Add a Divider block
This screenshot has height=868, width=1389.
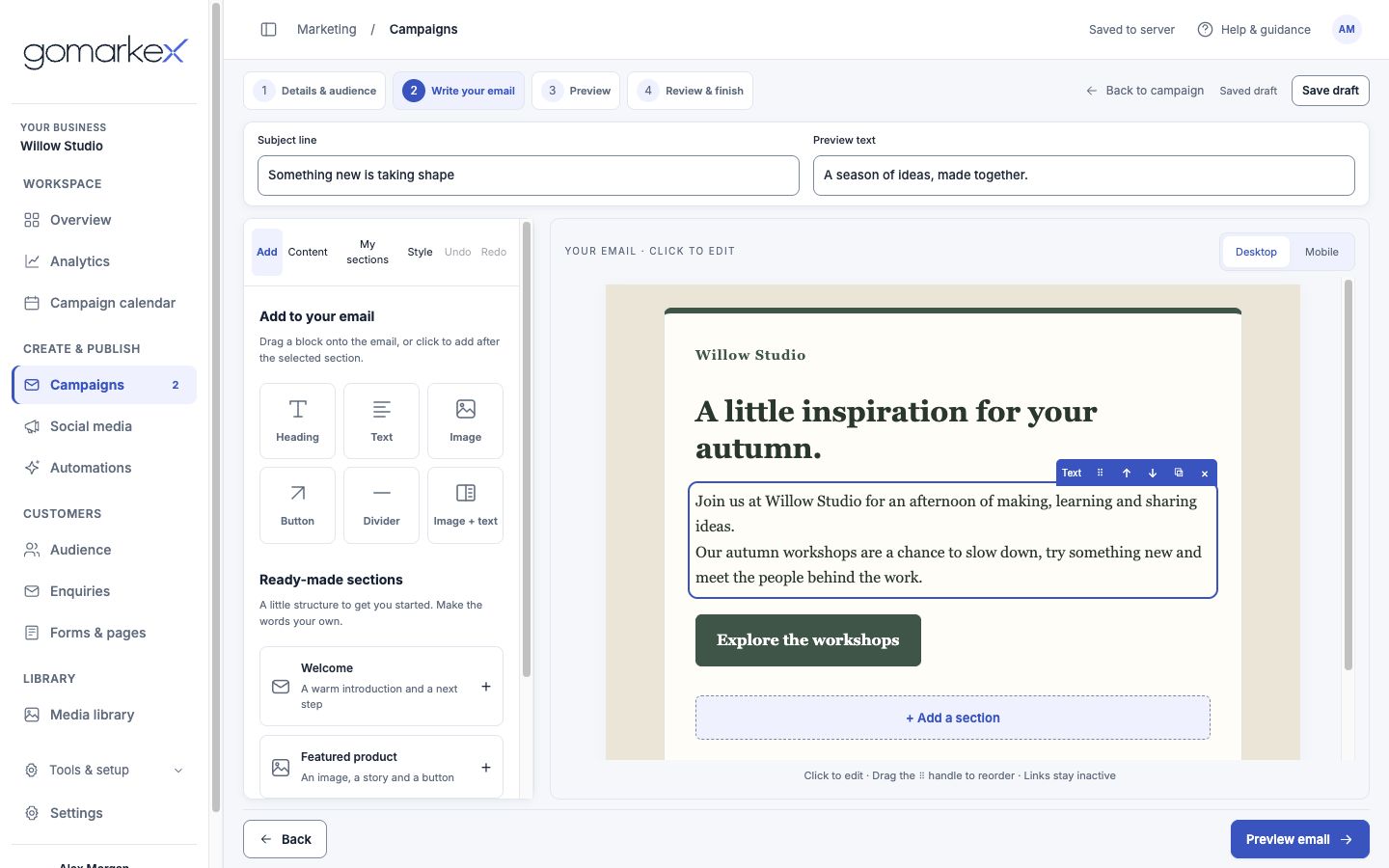click(x=381, y=504)
